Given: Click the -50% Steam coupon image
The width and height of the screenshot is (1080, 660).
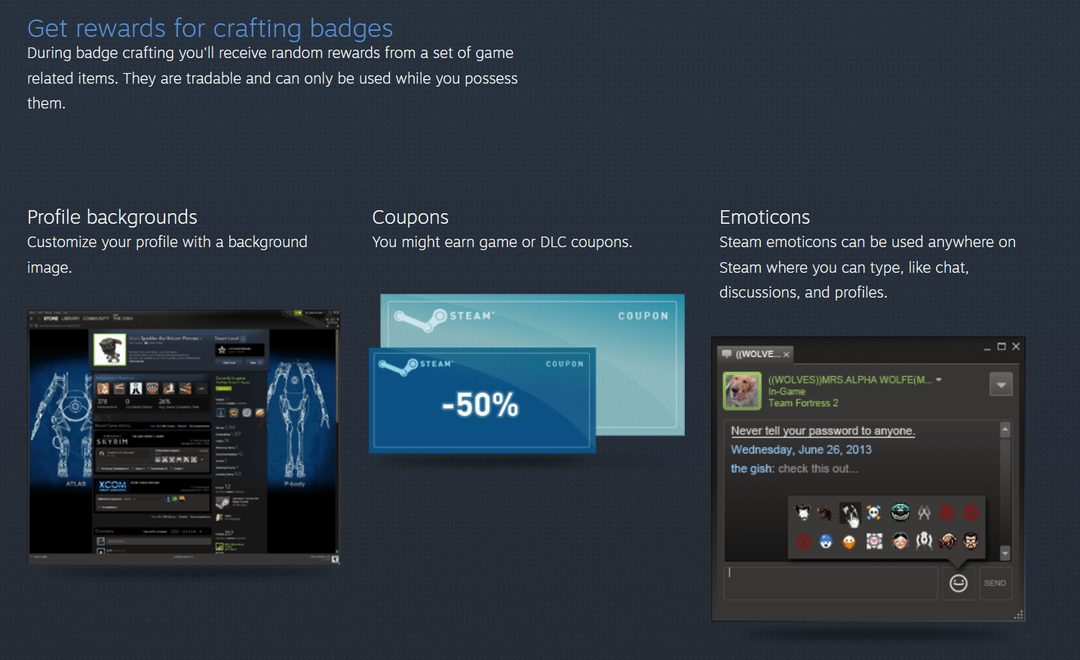Looking at the screenshot, I should pos(482,400).
